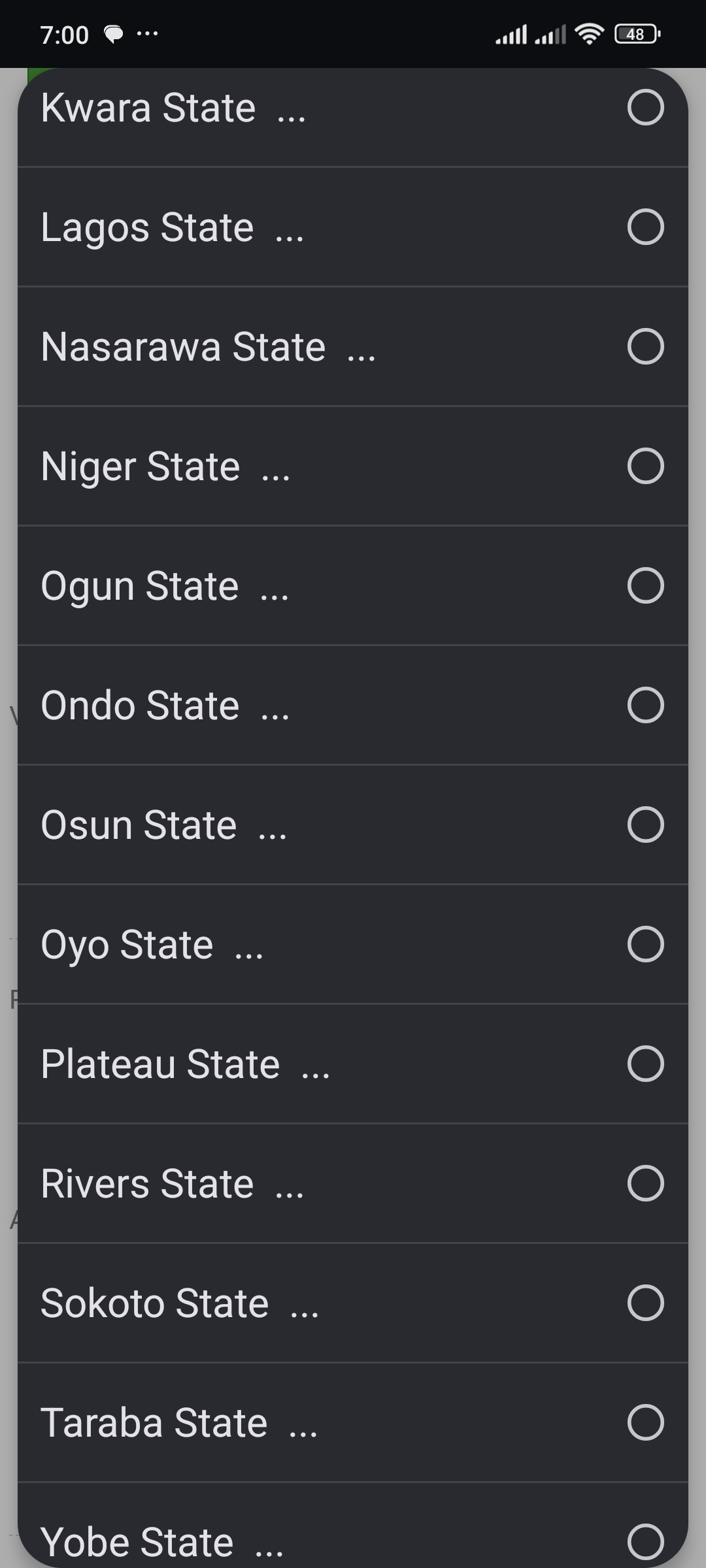
Task: Choose the Oyo State radio circle
Action: click(x=645, y=944)
